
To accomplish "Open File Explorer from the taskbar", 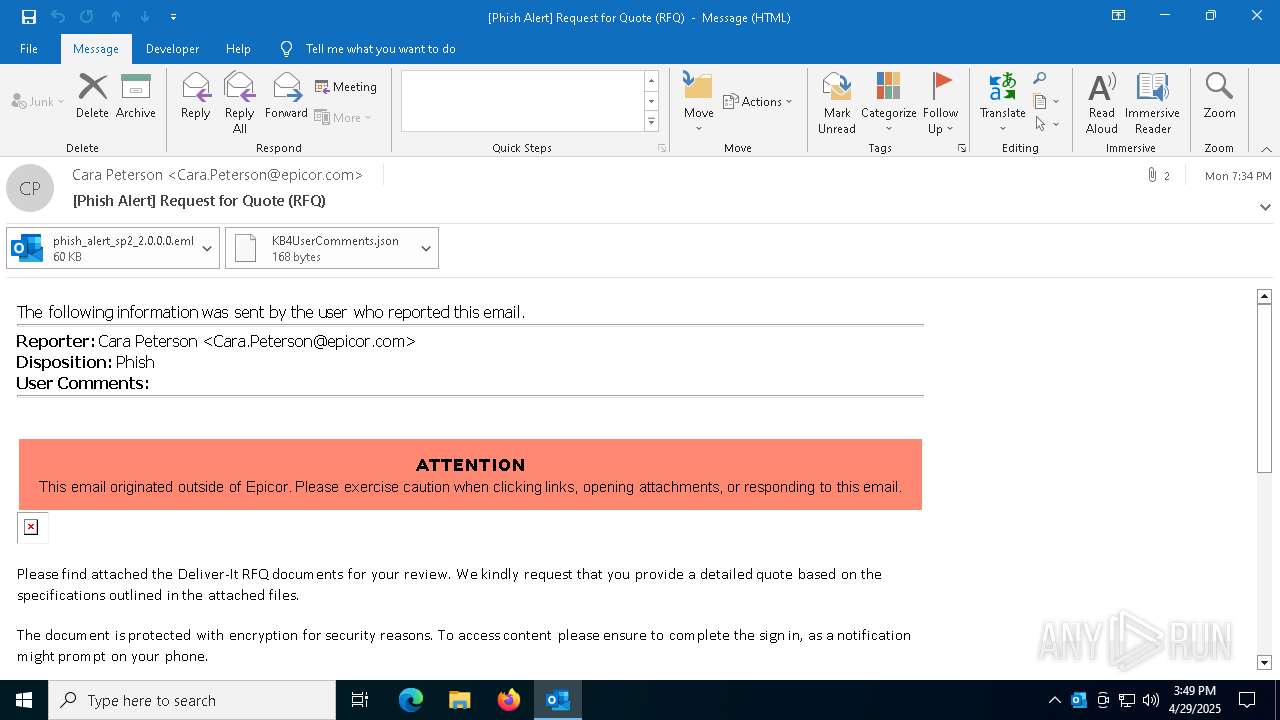I will pyautogui.click(x=459, y=700).
